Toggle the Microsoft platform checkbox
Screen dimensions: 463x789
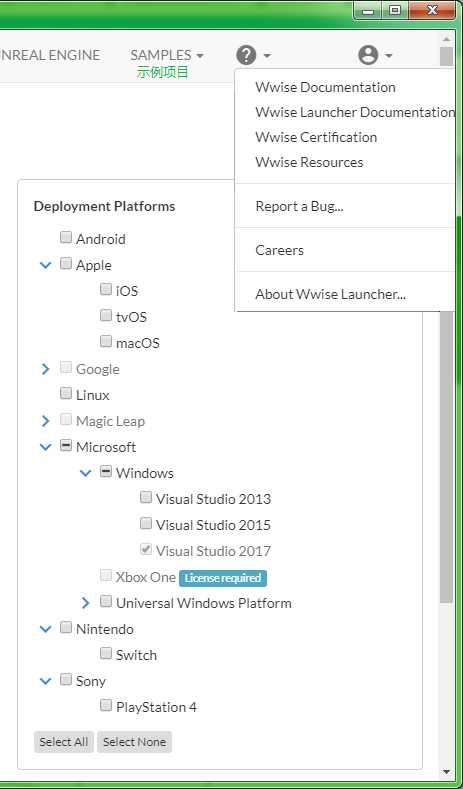tap(66, 445)
